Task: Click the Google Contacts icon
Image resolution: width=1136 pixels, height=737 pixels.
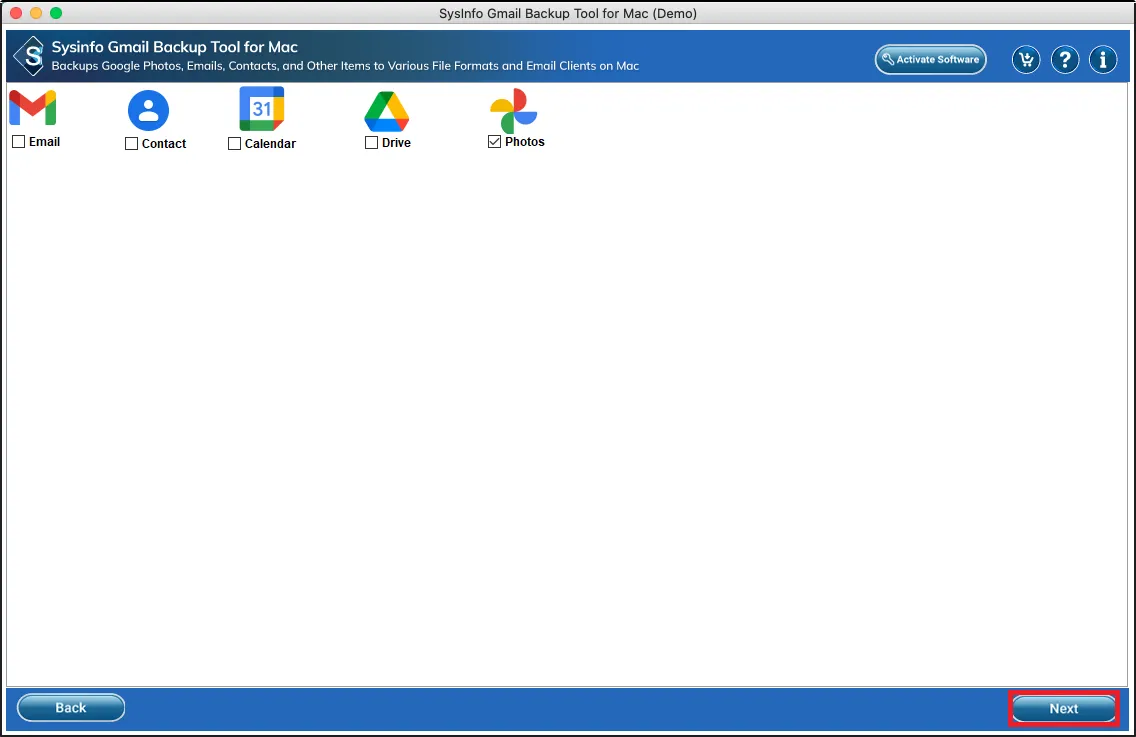Action: 149,110
